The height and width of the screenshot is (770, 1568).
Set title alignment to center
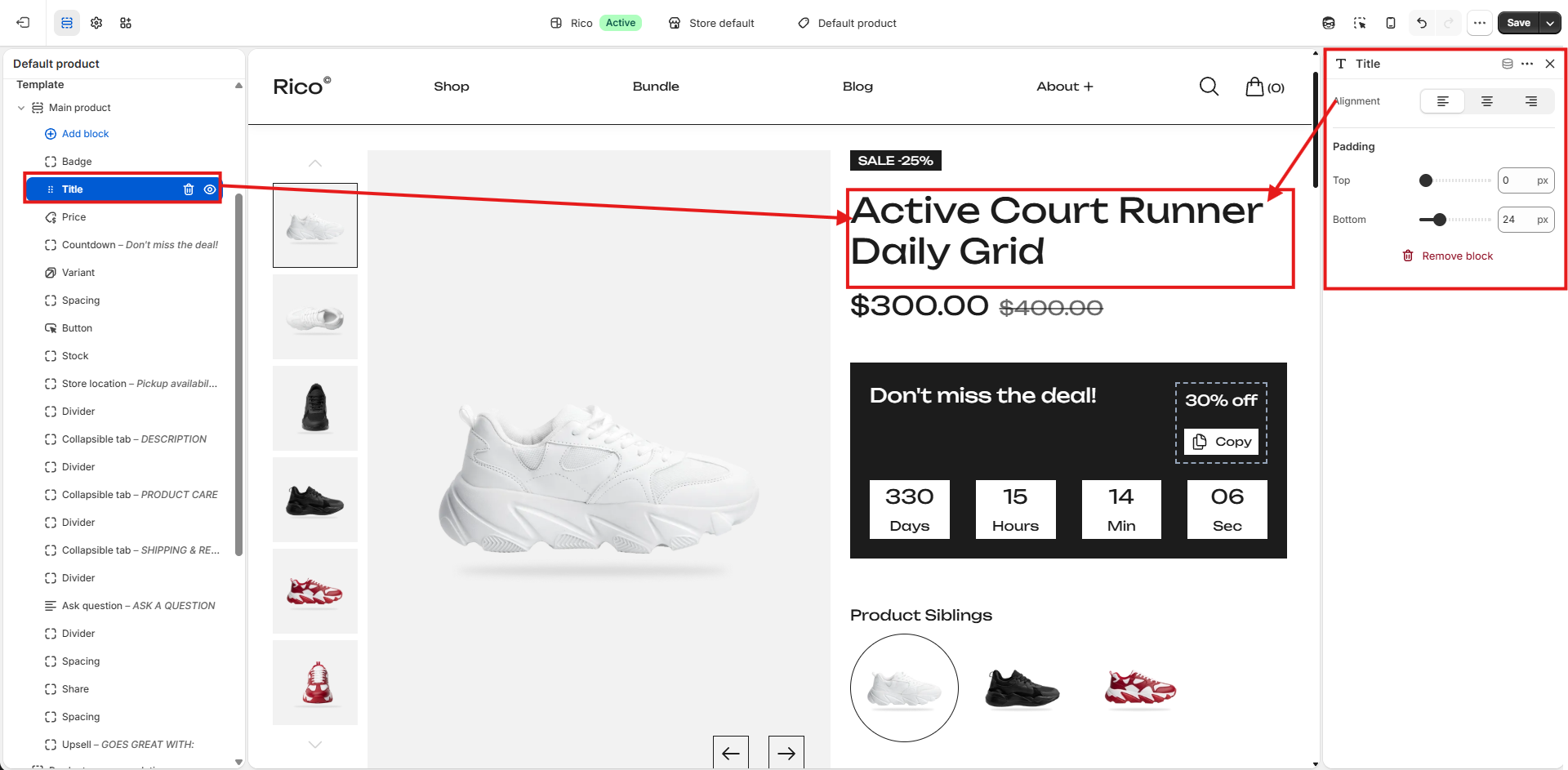[1487, 101]
